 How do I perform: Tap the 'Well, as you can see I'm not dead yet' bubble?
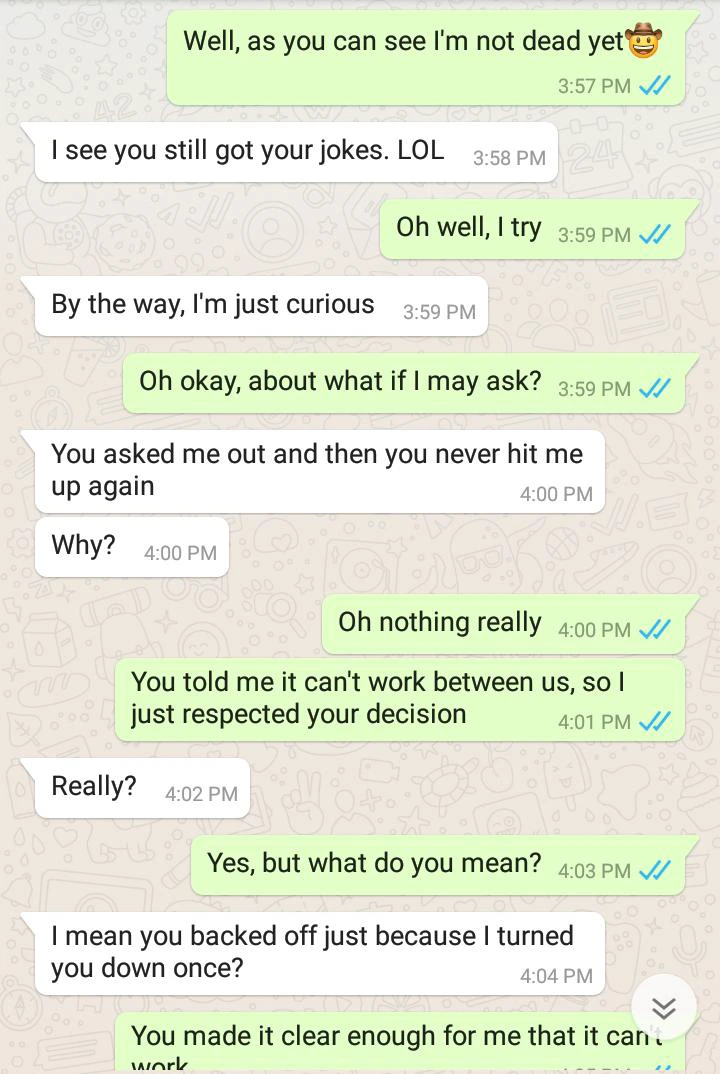coord(427,59)
